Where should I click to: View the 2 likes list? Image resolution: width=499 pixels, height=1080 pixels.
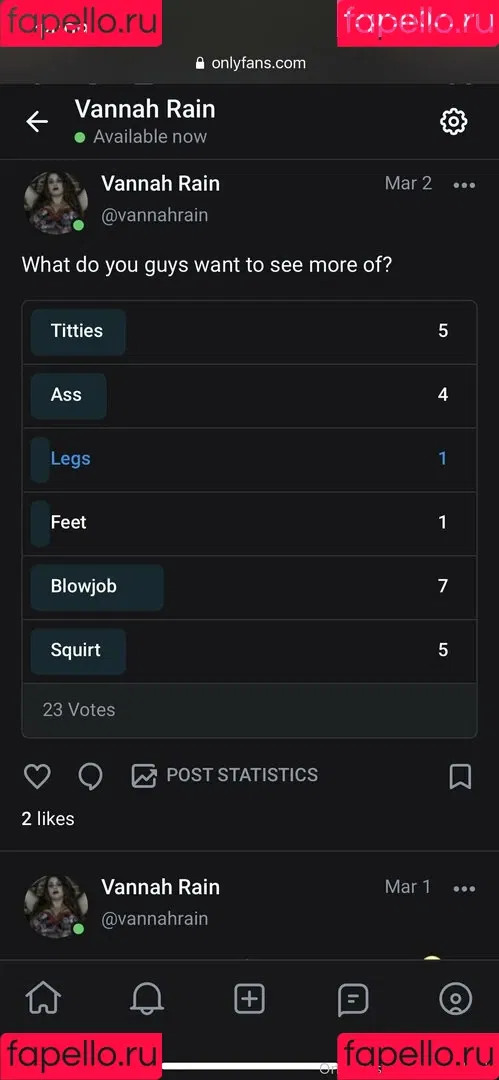click(x=48, y=819)
